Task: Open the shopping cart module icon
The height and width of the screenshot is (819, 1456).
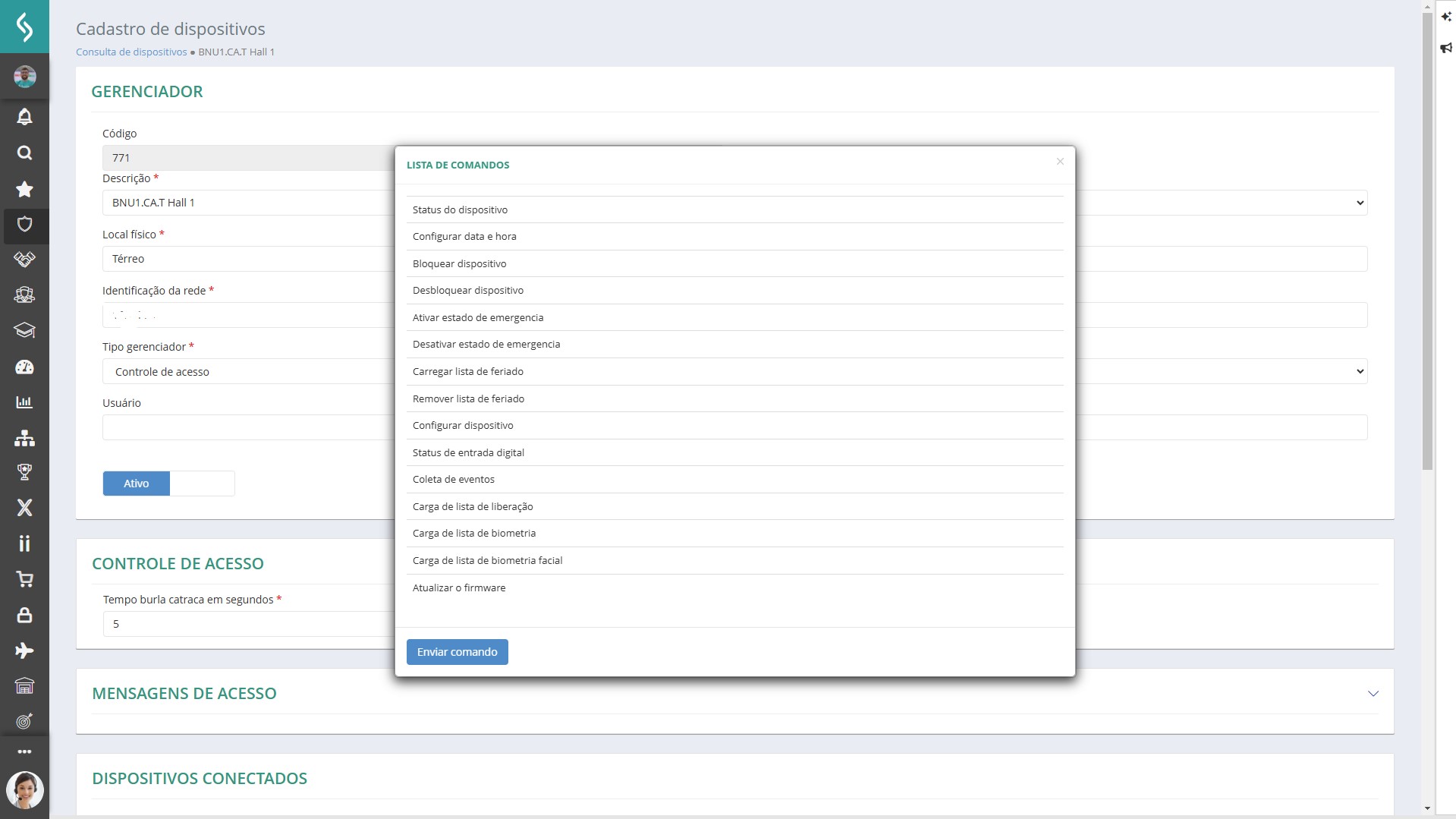Action: click(24, 580)
